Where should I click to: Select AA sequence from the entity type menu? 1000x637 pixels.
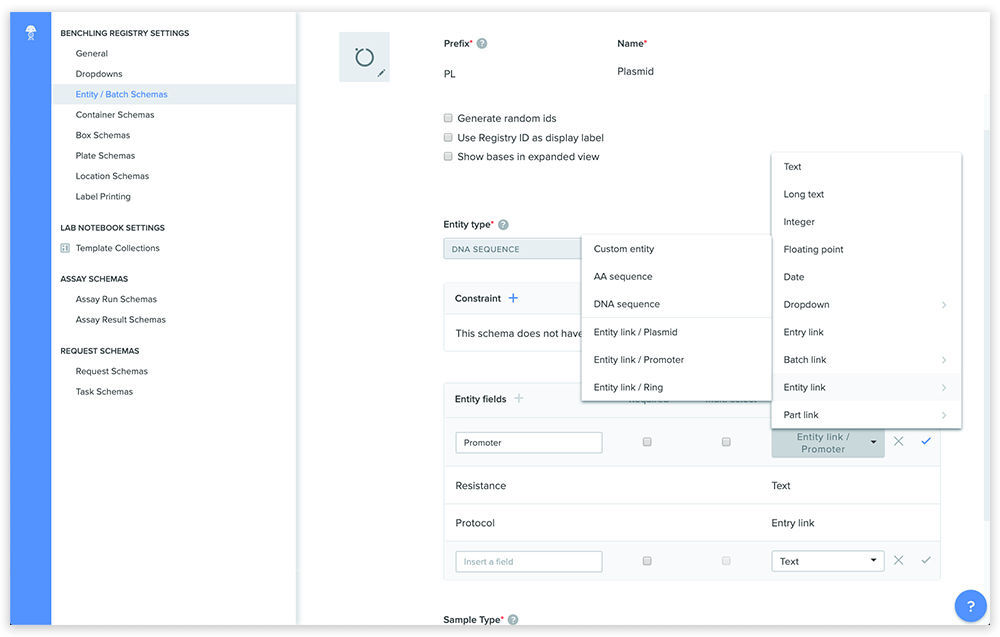point(620,276)
